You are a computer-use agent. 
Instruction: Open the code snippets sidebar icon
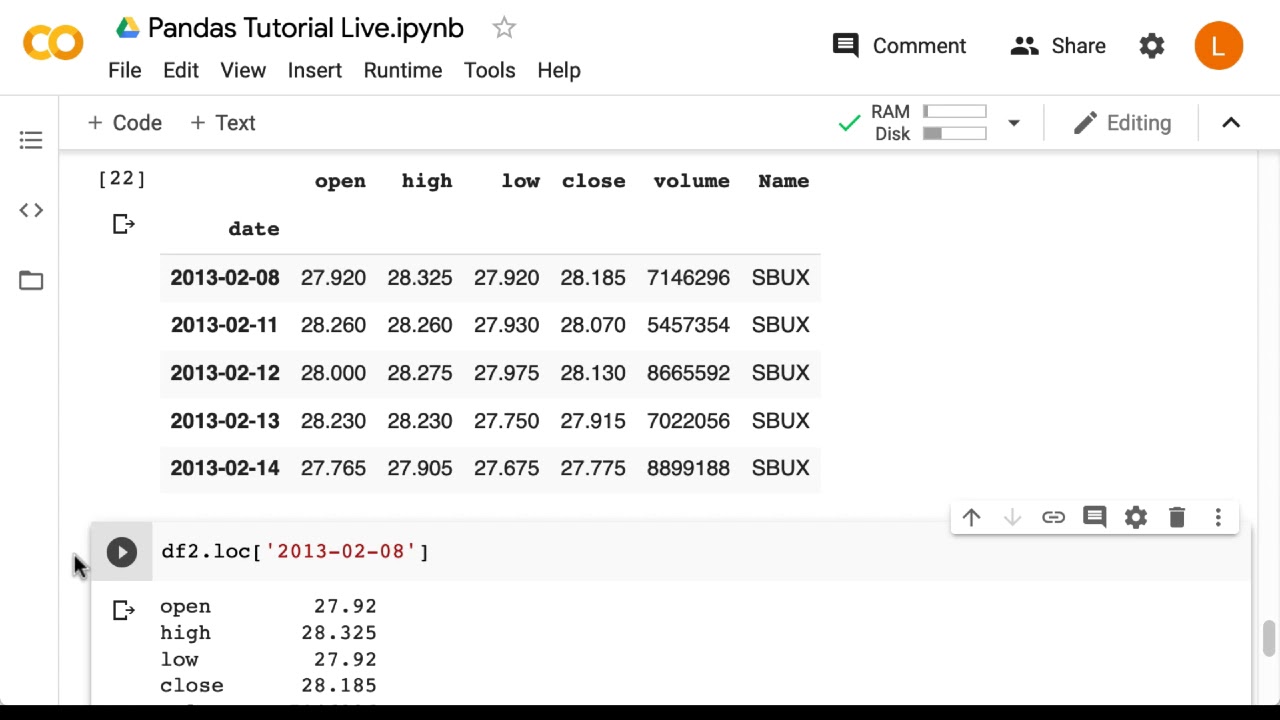pyautogui.click(x=31, y=210)
